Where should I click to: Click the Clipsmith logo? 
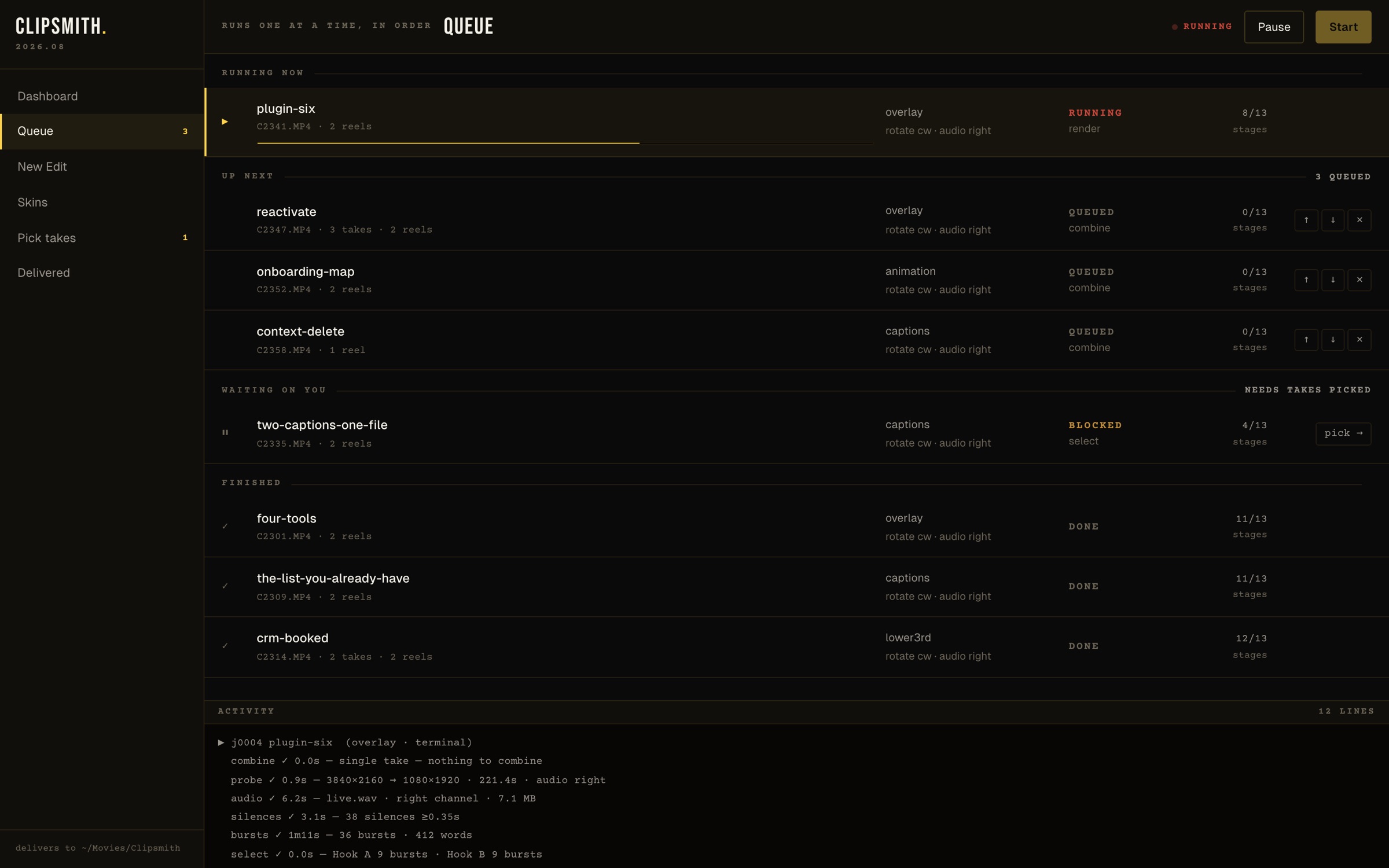coord(61,27)
